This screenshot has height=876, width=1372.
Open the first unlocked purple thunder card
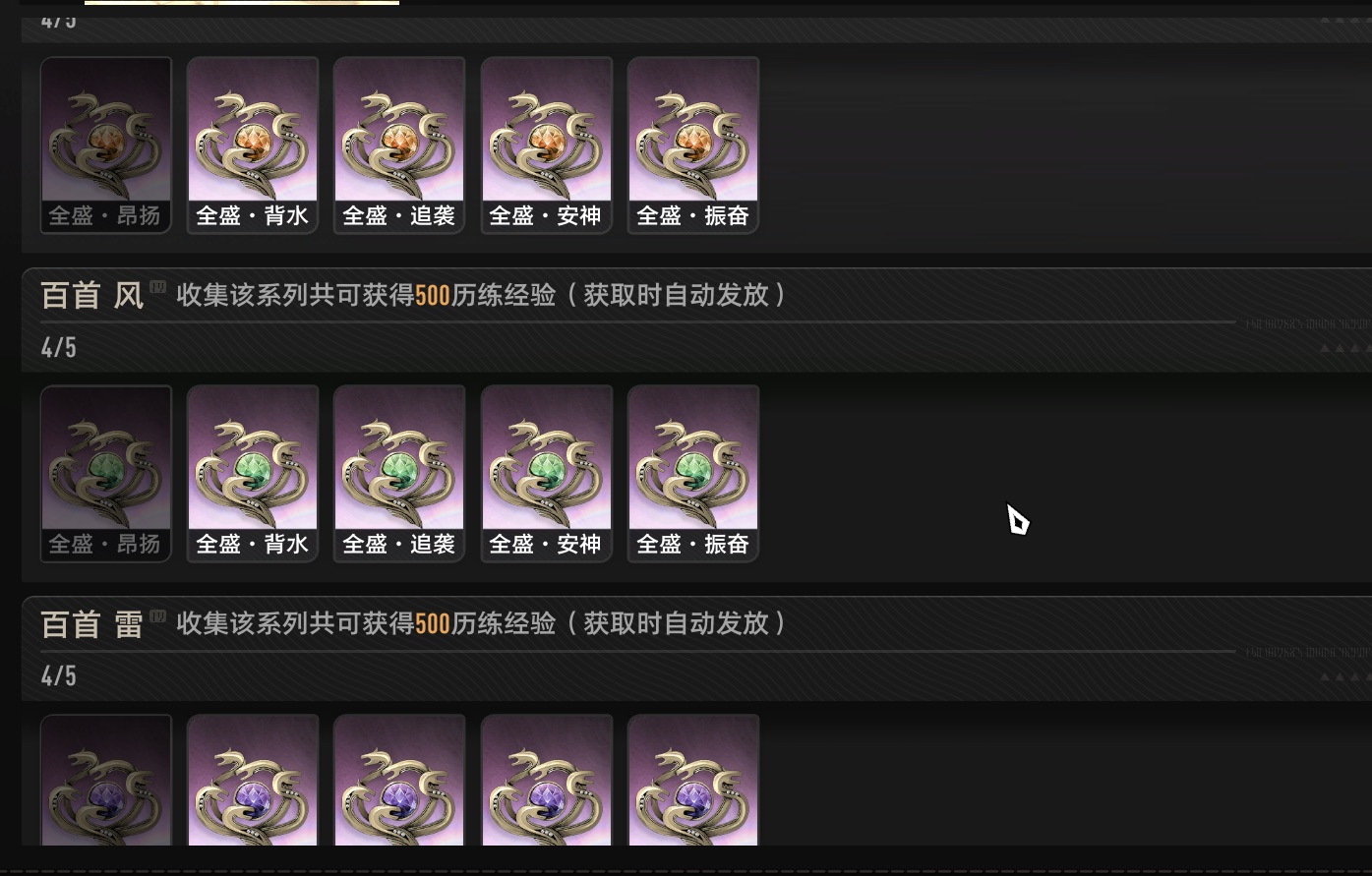pyautogui.click(x=253, y=781)
